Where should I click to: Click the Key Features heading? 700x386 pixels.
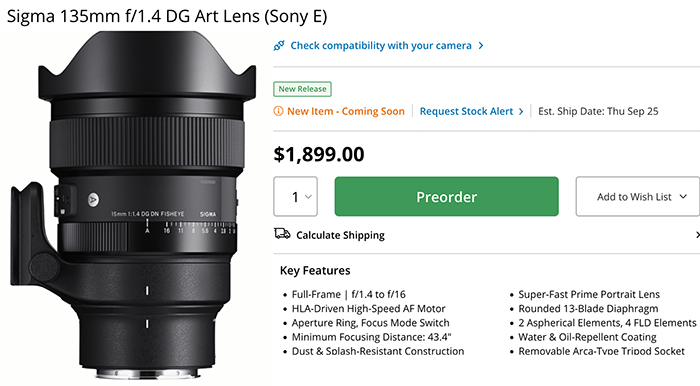(x=315, y=270)
